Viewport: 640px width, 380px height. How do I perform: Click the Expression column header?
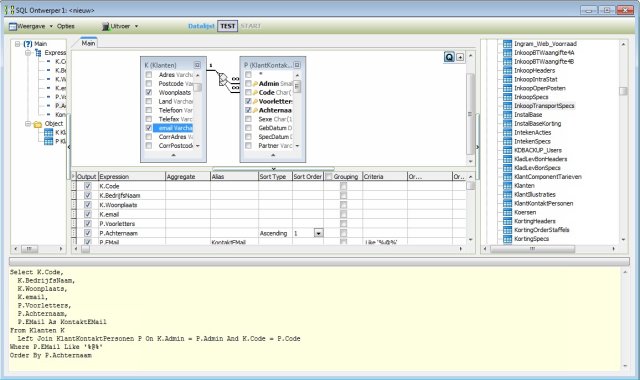pyautogui.click(x=132, y=177)
